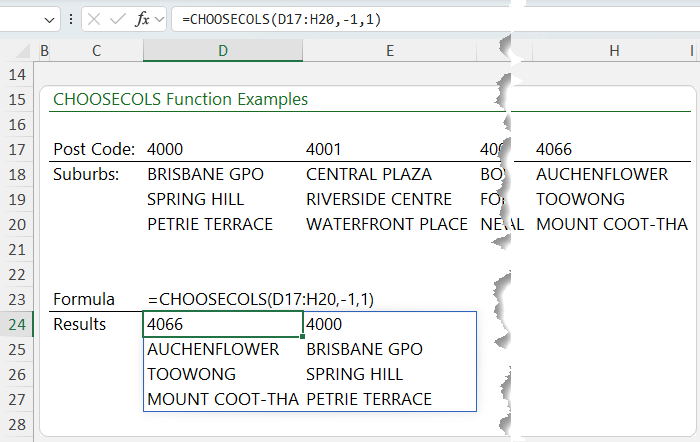Select MOUNT COOT-THA in row 20
Image resolution: width=700 pixels, height=442 pixels.
click(x=612, y=224)
